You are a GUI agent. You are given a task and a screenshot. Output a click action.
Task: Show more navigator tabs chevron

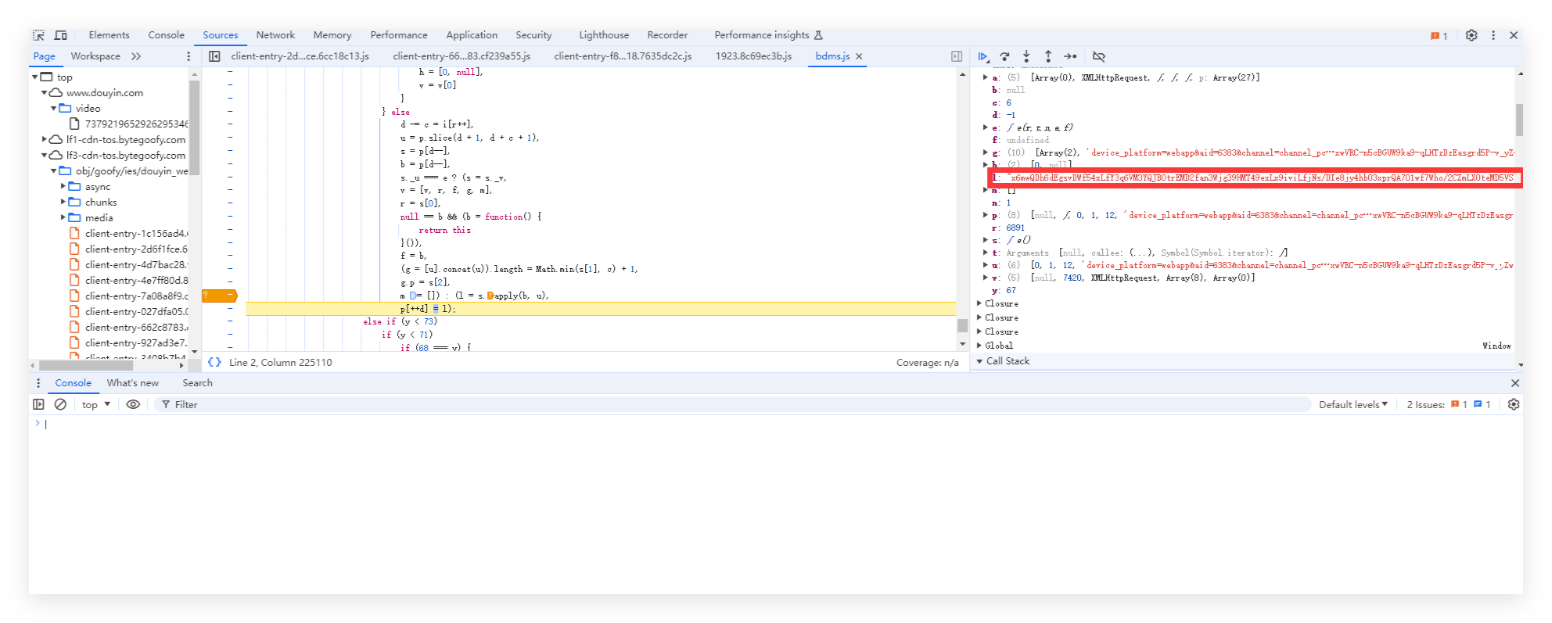point(136,57)
